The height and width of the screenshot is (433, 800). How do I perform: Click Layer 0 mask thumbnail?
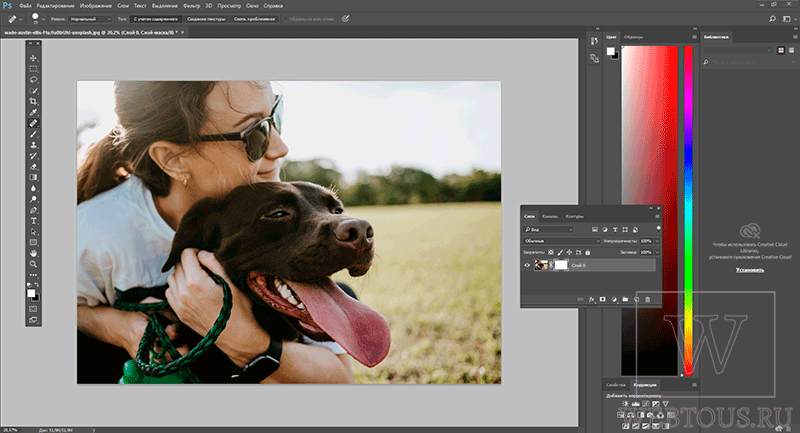point(561,265)
